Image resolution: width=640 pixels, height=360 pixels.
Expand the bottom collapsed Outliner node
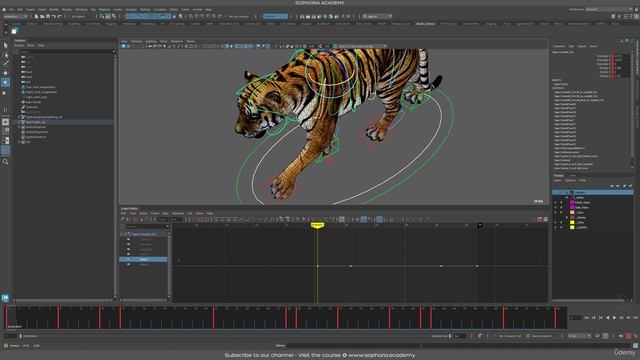[19, 142]
